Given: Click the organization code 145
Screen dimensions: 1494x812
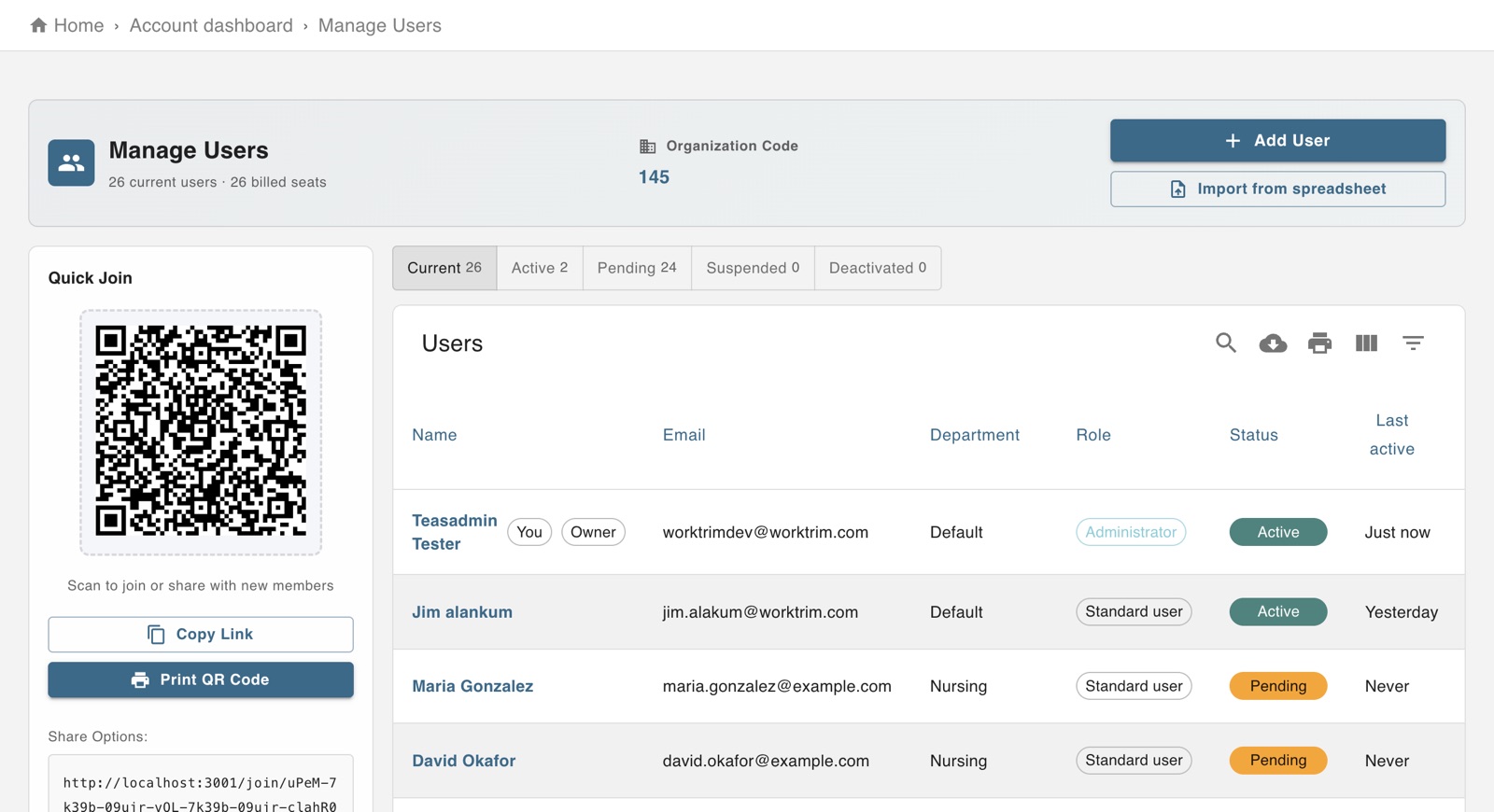Looking at the screenshot, I should tap(654, 177).
